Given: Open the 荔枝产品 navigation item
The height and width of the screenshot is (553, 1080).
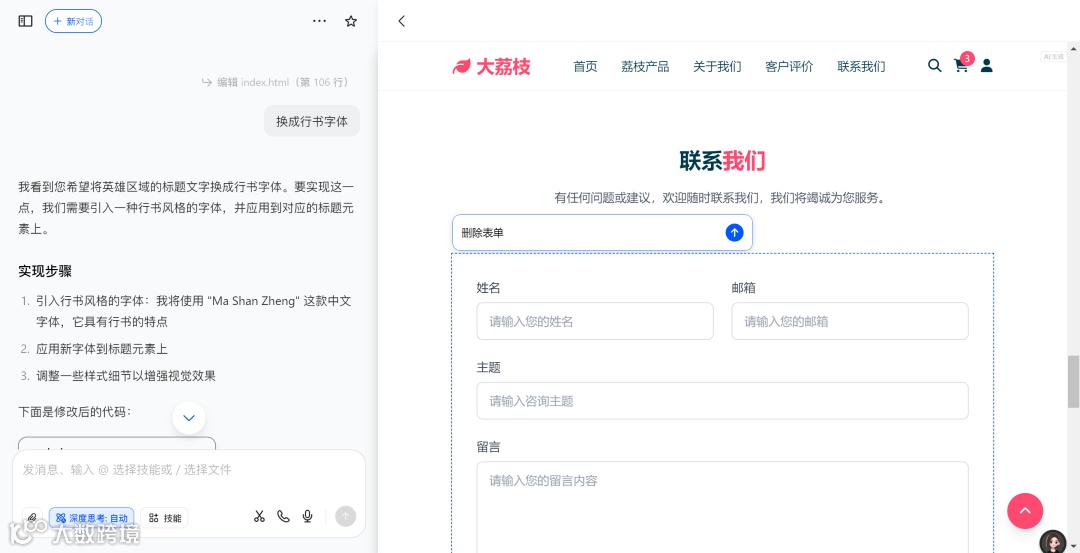Looking at the screenshot, I should coord(645,67).
